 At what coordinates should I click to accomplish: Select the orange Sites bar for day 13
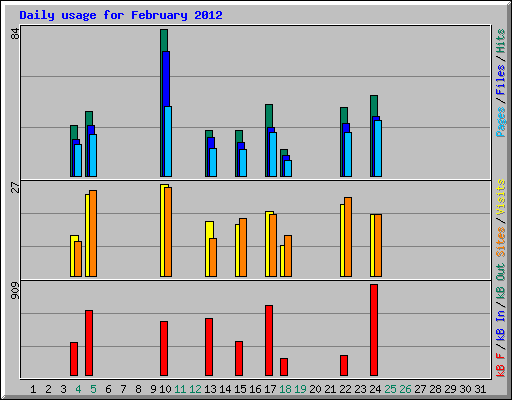[x=213, y=257]
